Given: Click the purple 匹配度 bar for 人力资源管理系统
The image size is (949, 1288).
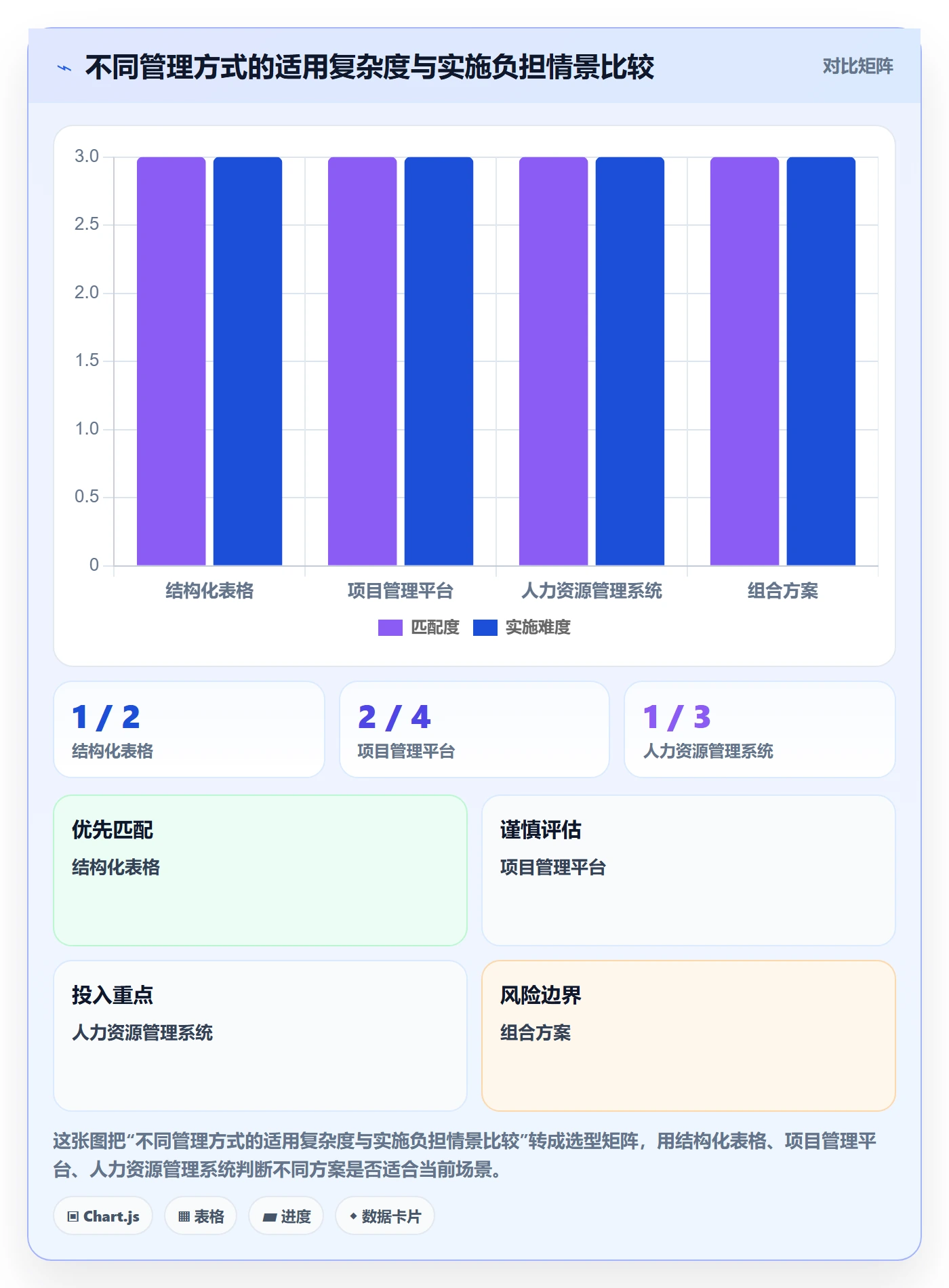Looking at the screenshot, I should click(x=554, y=361).
